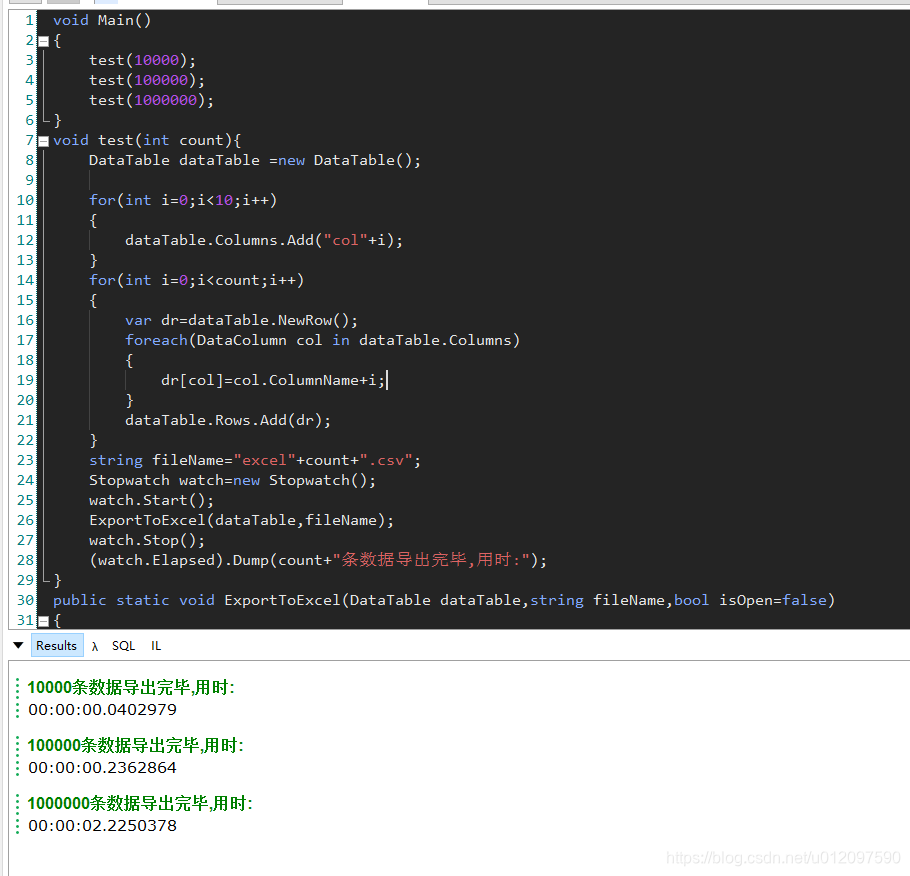
Task: Select the 100000条数据导出完毕 result heading
Action: coord(135,745)
